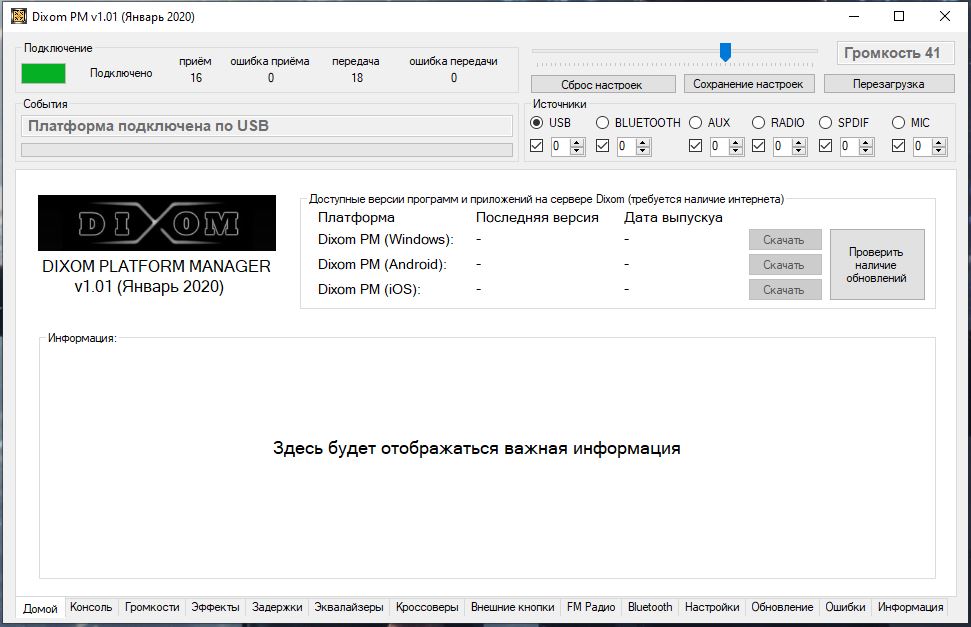
Task: Select the AUX source radio button
Action: pyautogui.click(x=695, y=123)
